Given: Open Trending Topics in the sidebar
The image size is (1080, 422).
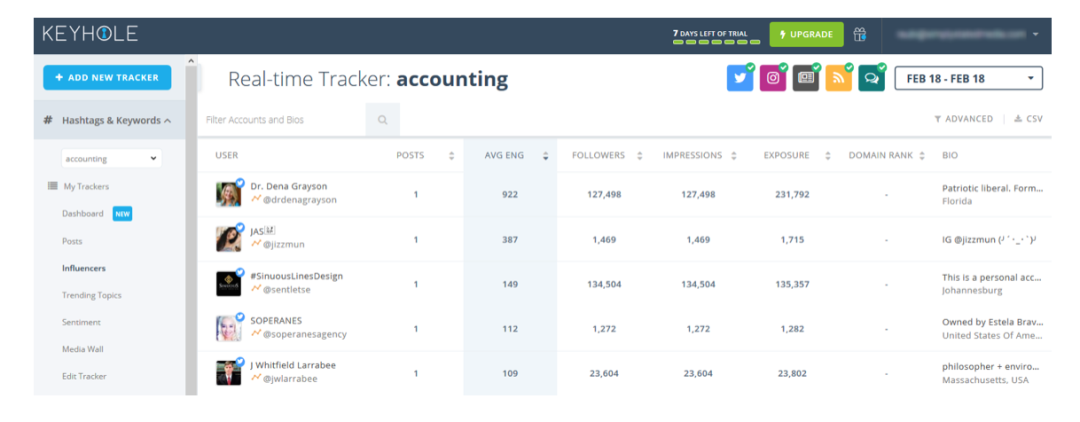Looking at the screenshot, I should pos(91,296).
